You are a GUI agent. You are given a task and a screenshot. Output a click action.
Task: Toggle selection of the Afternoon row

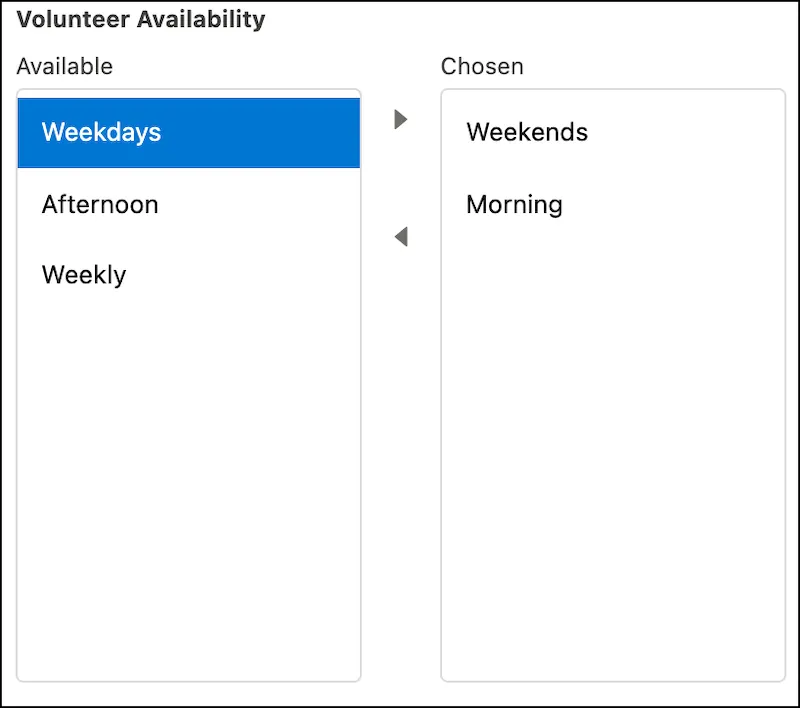(189, 204)
